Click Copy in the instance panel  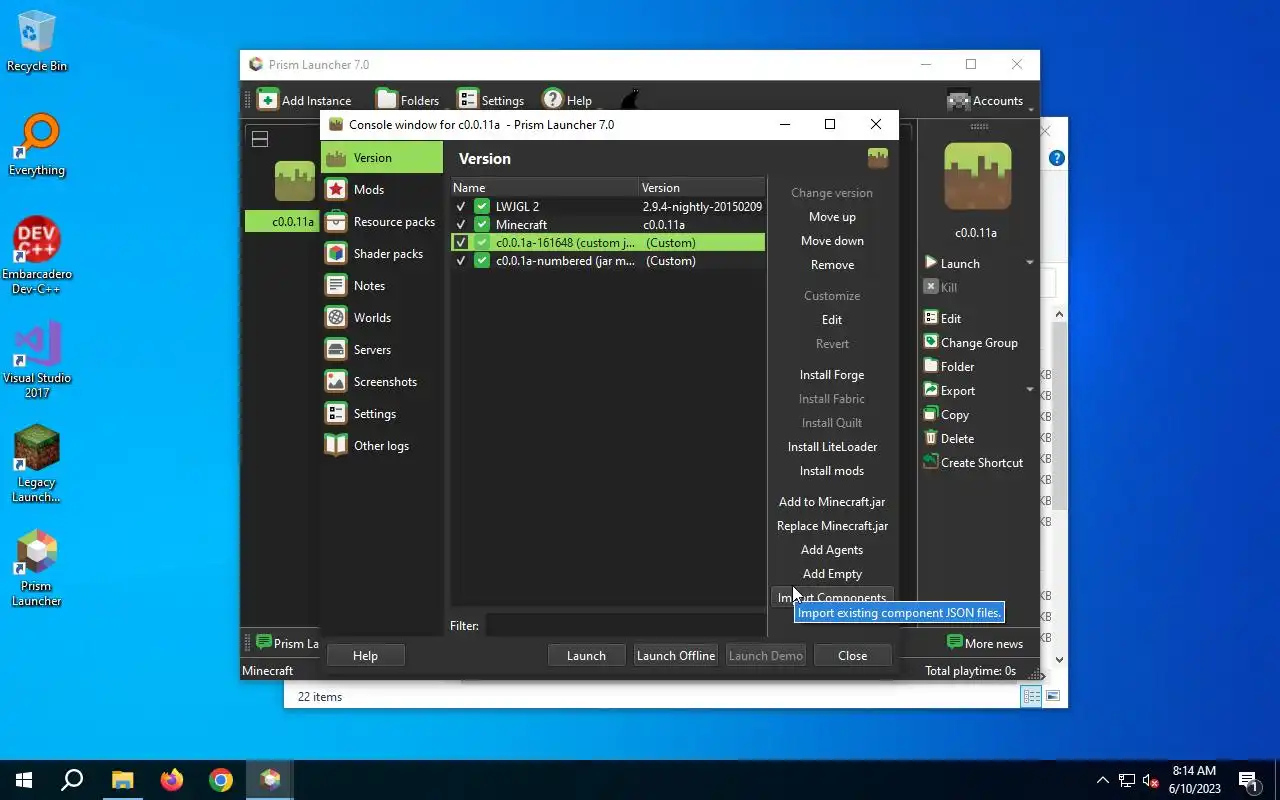click(x=945, y=414)
